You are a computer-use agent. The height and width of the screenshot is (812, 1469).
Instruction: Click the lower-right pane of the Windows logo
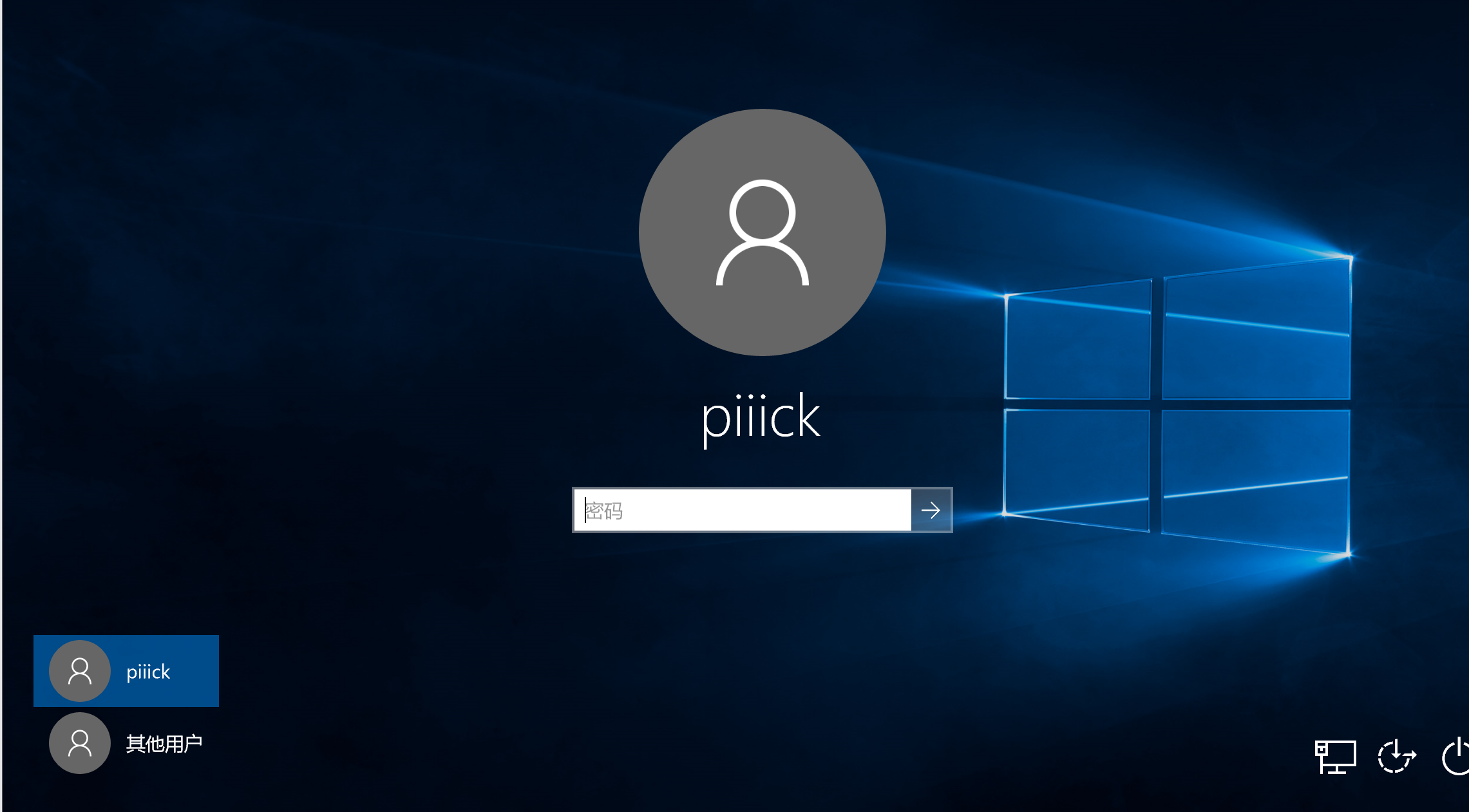(x=1255, y=477)
